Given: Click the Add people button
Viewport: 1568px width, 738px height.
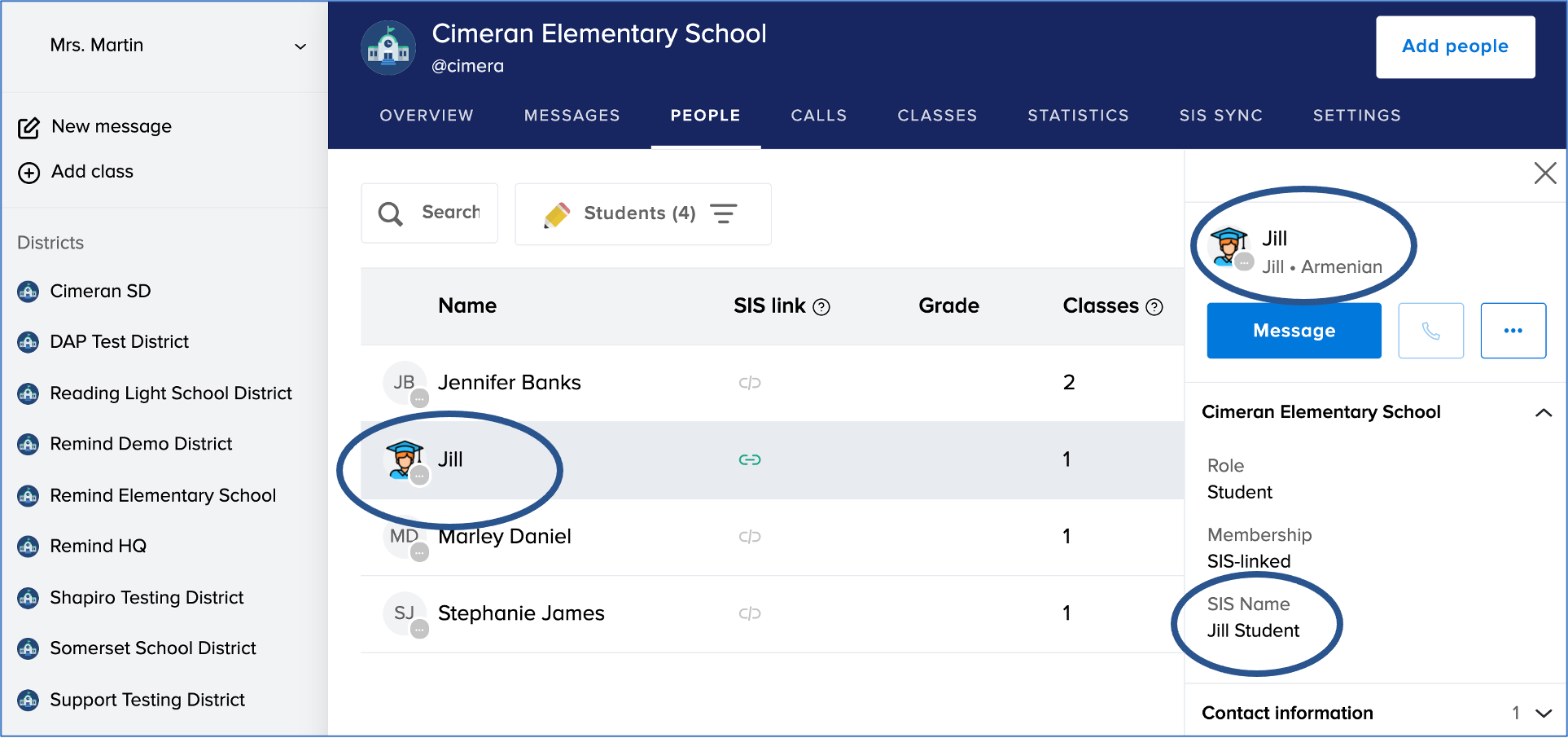Looking at the screenshot, I should (1455, 47).
